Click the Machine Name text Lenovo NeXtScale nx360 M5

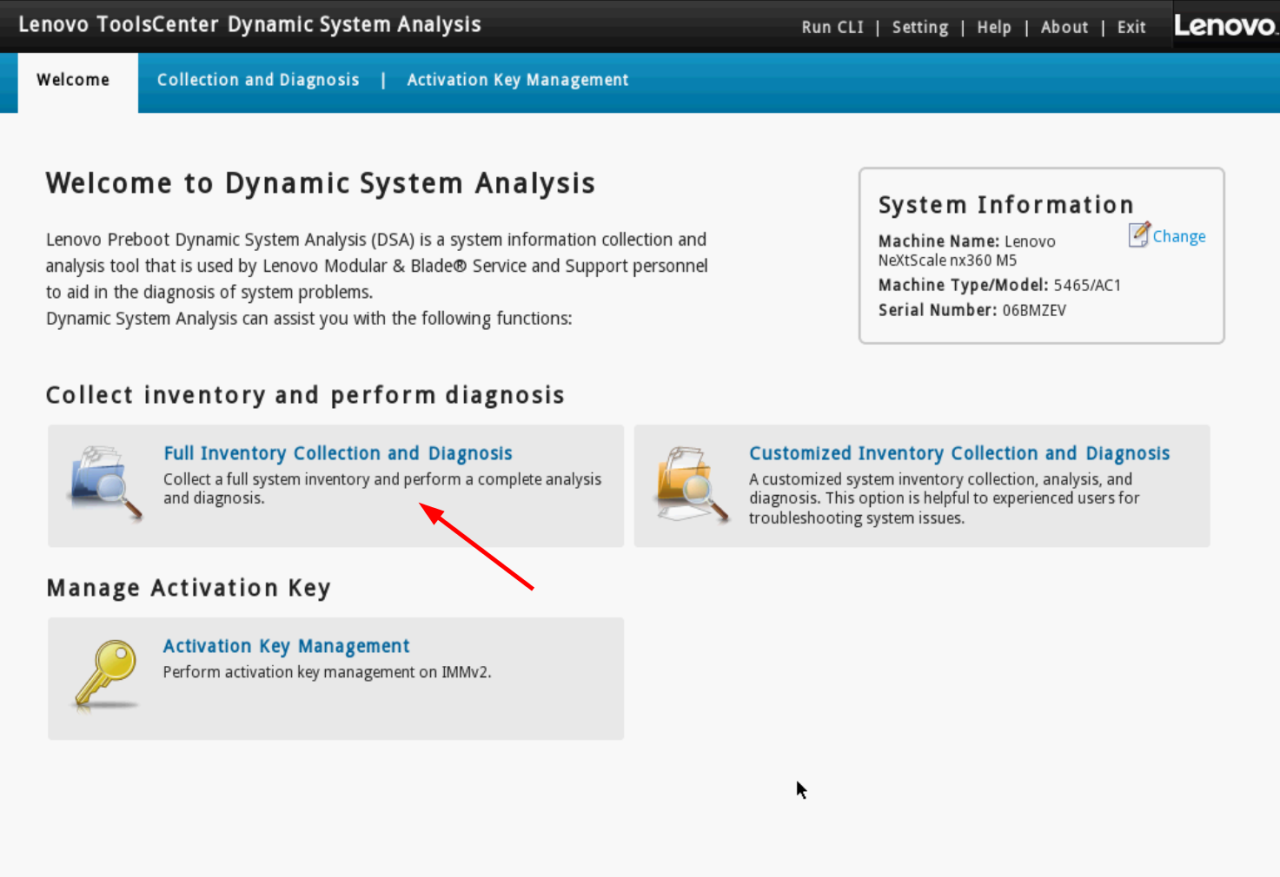pyautogui.click(x=967, y=251)
